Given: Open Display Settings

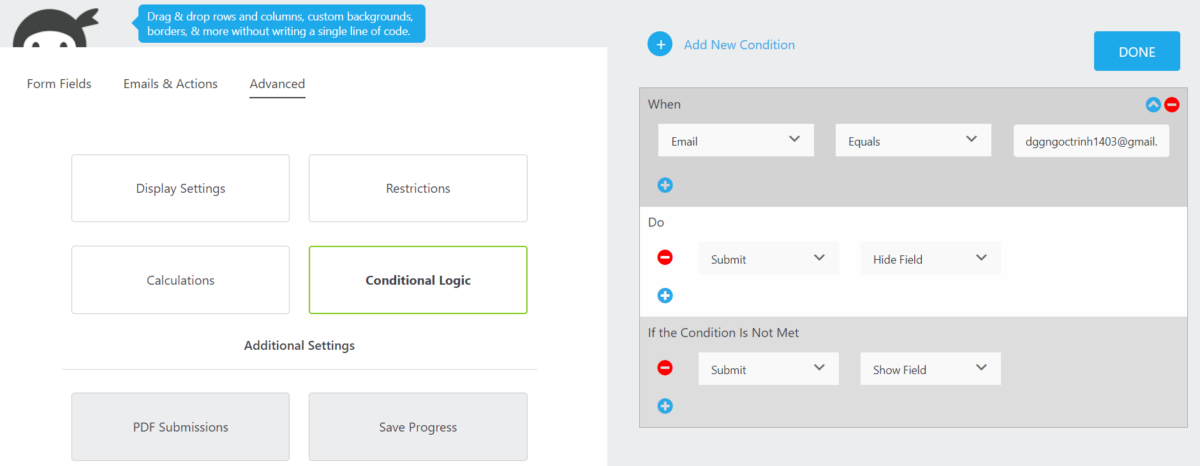Looking at the screenshot, I should 180,188.
